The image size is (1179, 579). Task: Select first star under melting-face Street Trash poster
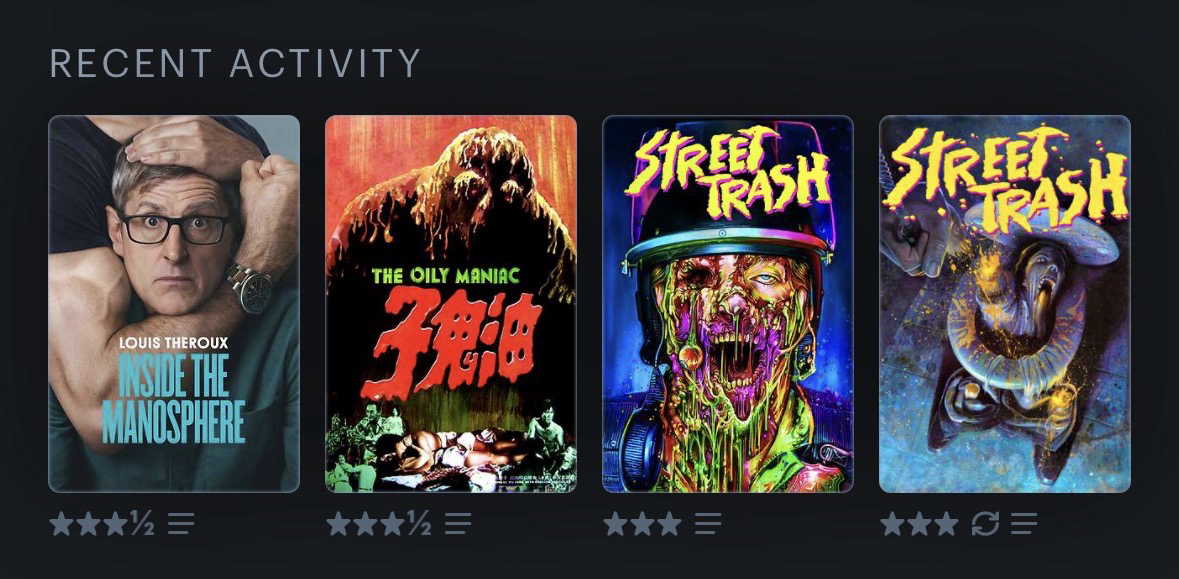[615, 523]
